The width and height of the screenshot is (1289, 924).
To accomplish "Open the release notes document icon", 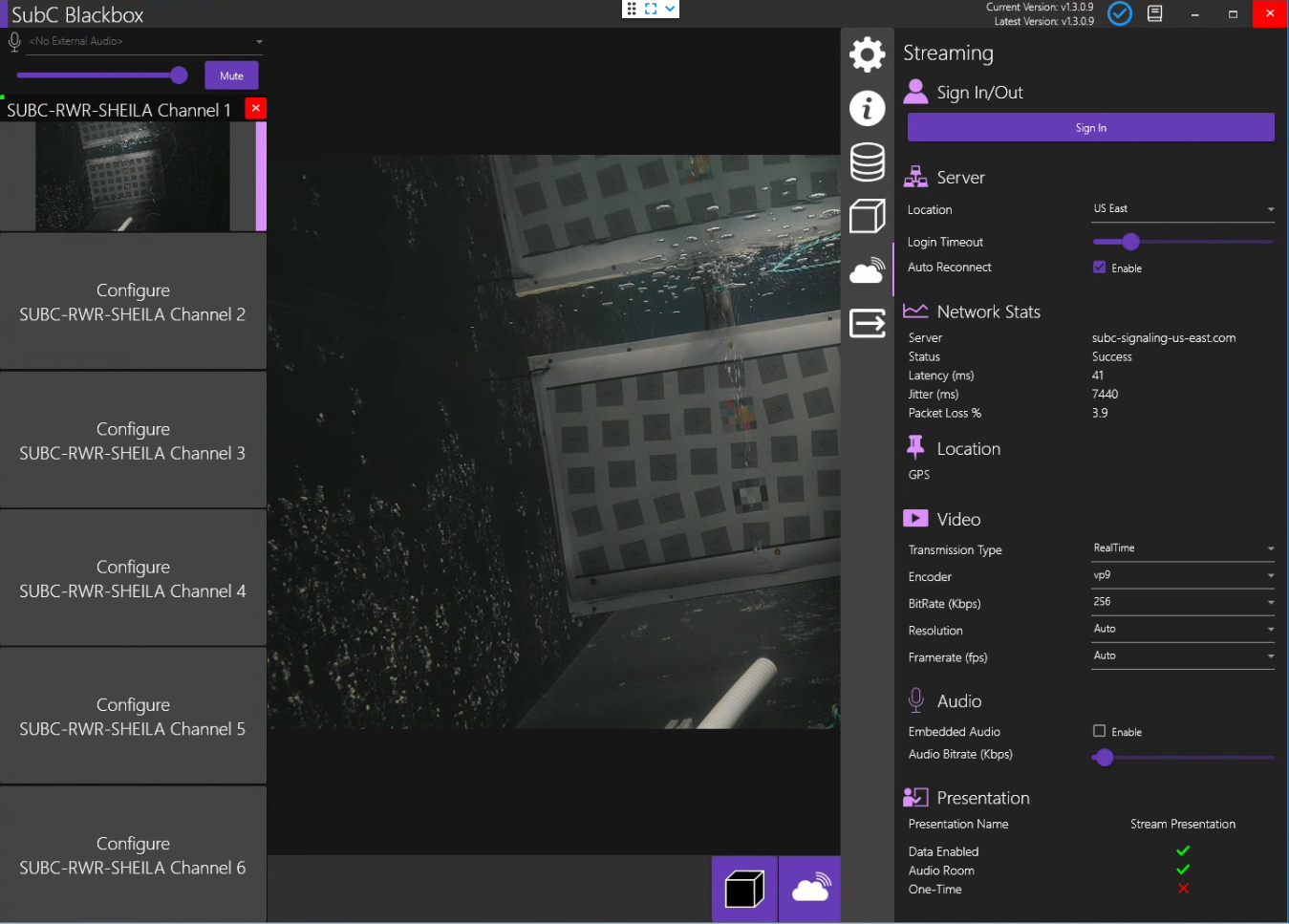I will 1154,14.
